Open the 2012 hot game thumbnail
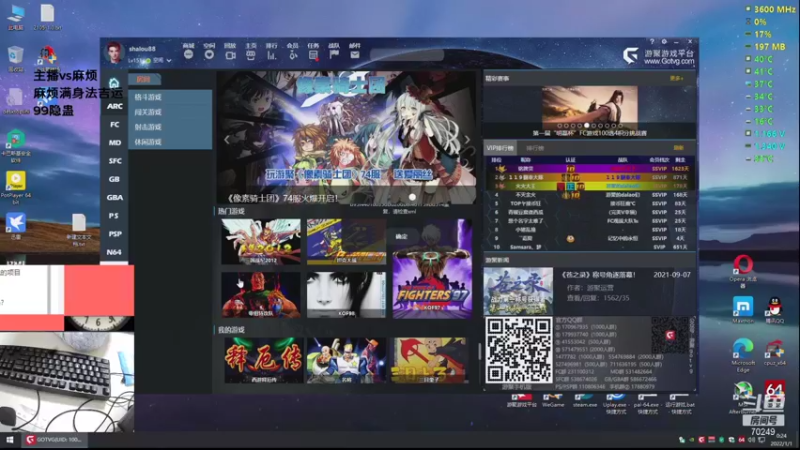The width and height of the screenshot is (800, 450). point(261,242)
